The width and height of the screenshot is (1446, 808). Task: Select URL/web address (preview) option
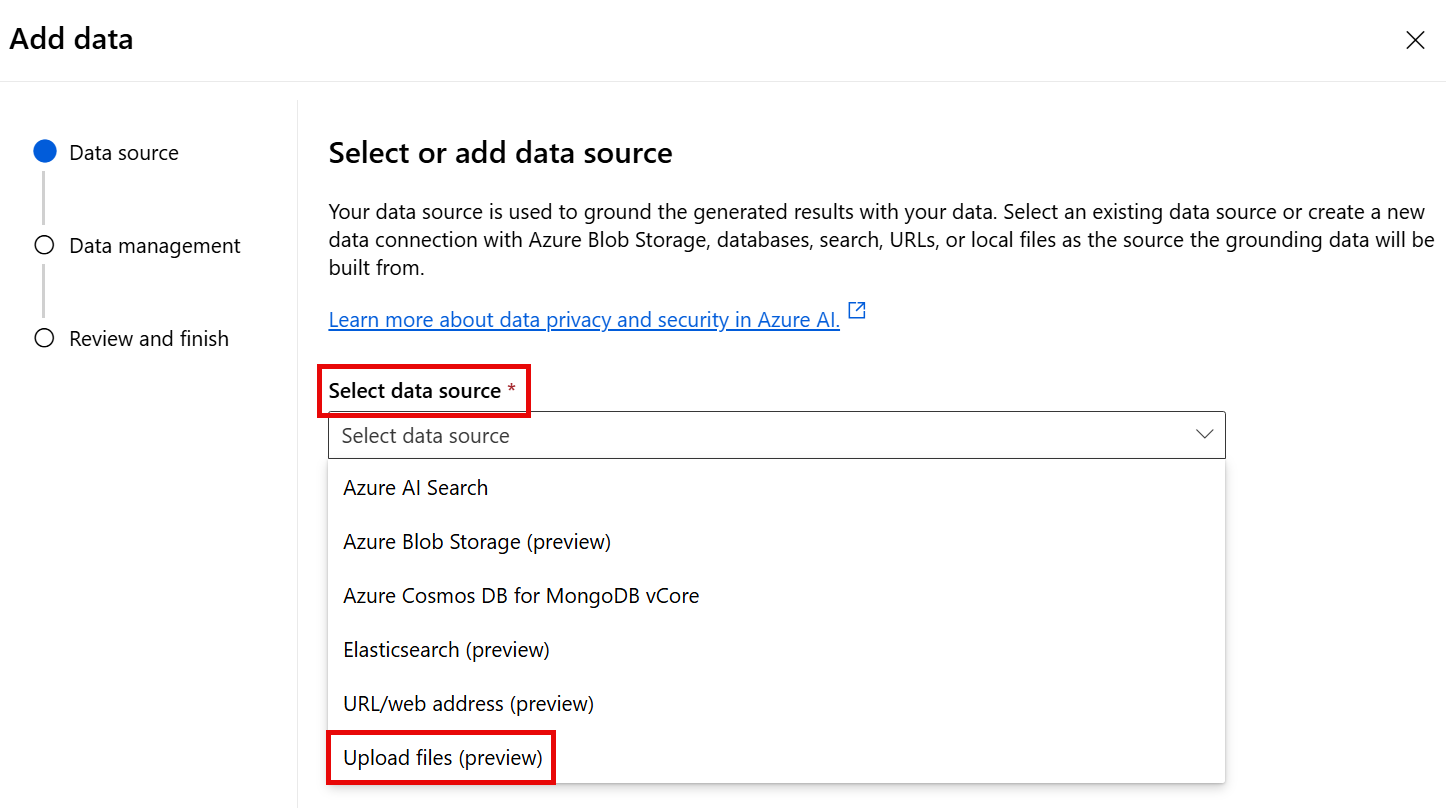click(776, 704)
